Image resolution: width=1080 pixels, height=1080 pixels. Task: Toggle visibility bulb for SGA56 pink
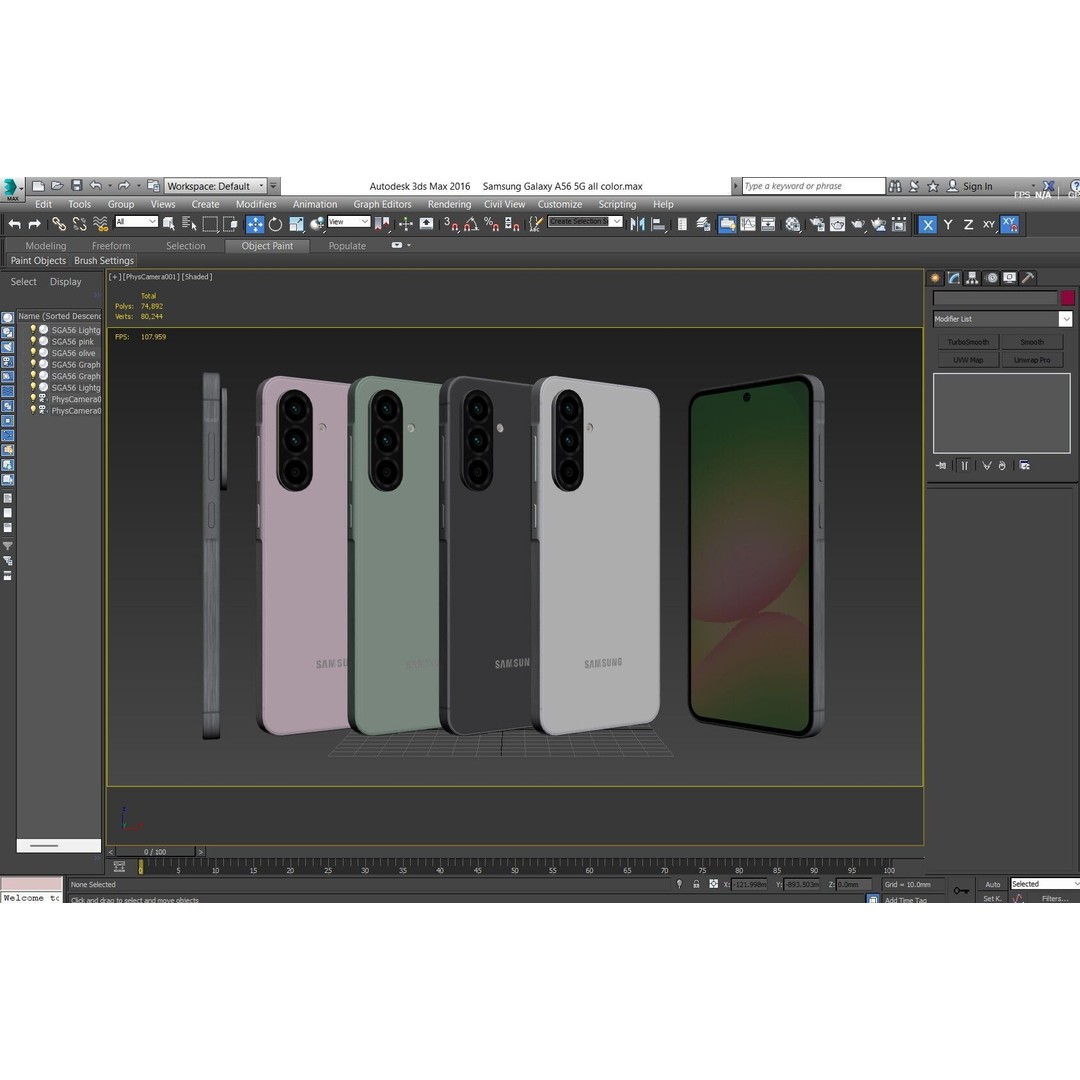click(32, 341)
